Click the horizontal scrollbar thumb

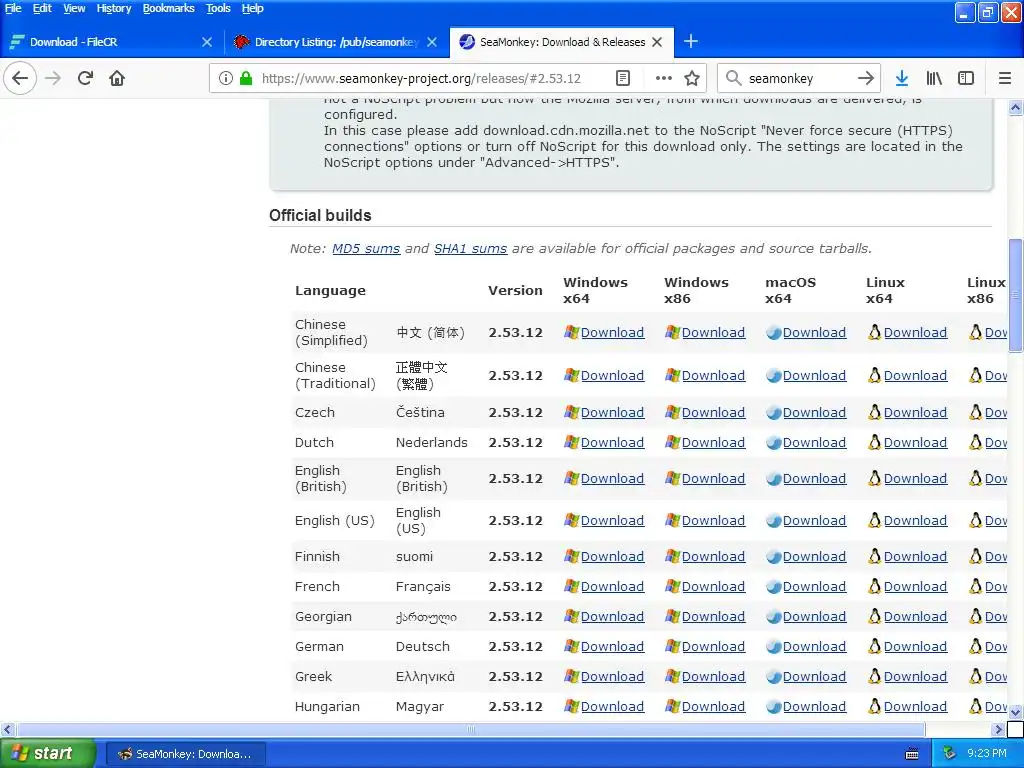point(471,729)
